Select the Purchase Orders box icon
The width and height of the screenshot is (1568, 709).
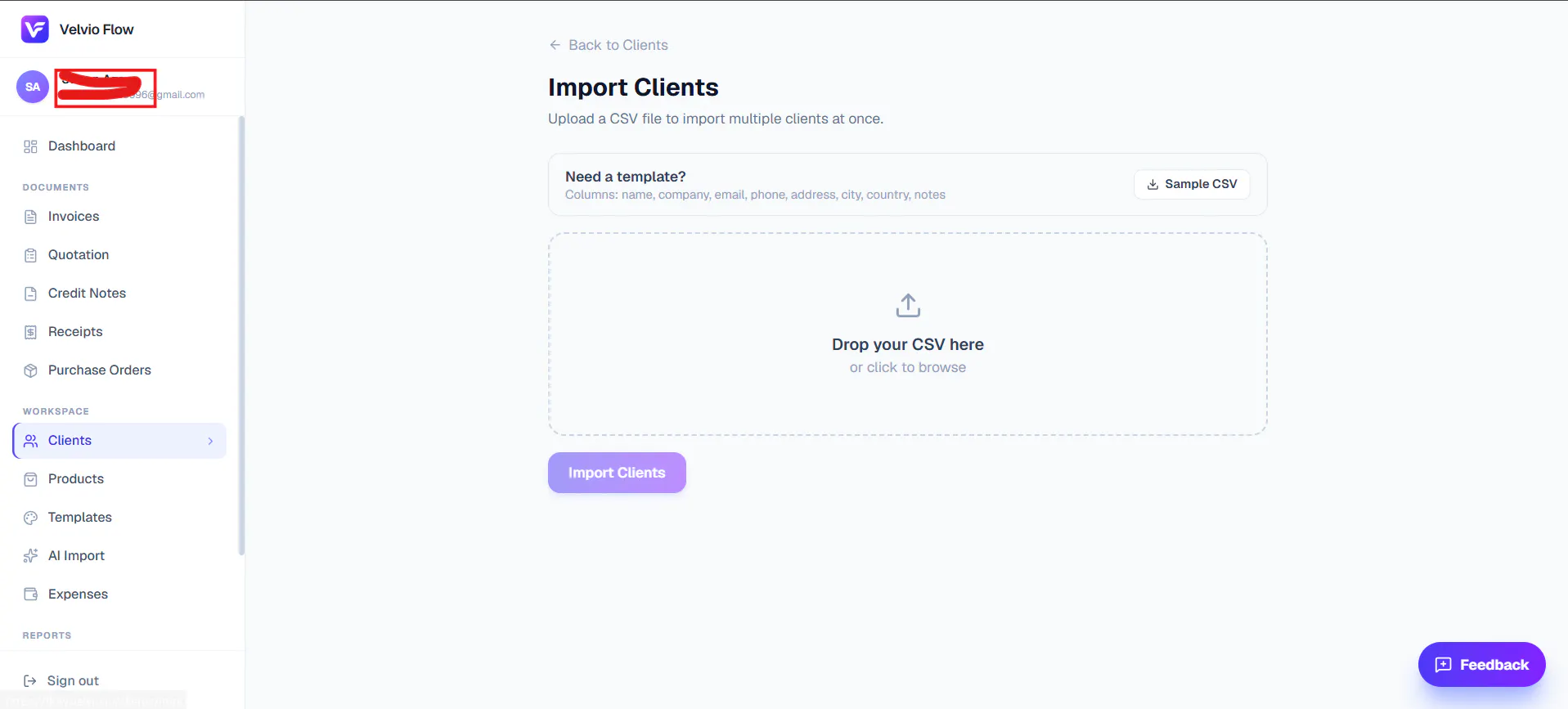[x=30, y=370]
